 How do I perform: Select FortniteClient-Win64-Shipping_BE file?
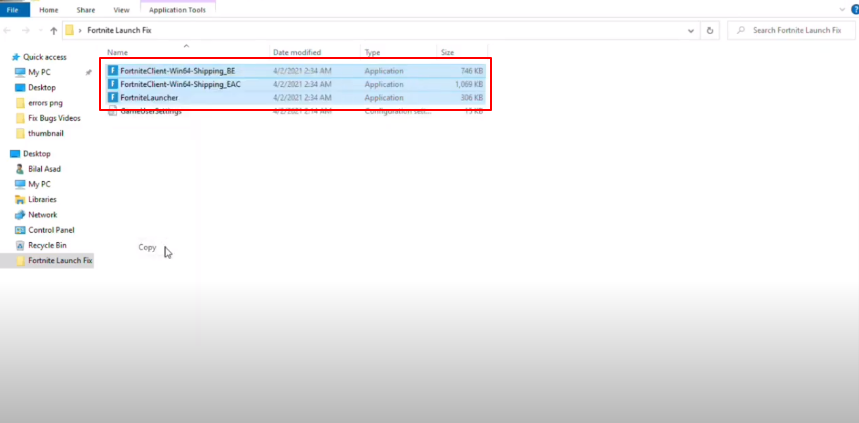pyautogui.click(x=177, y=71)
